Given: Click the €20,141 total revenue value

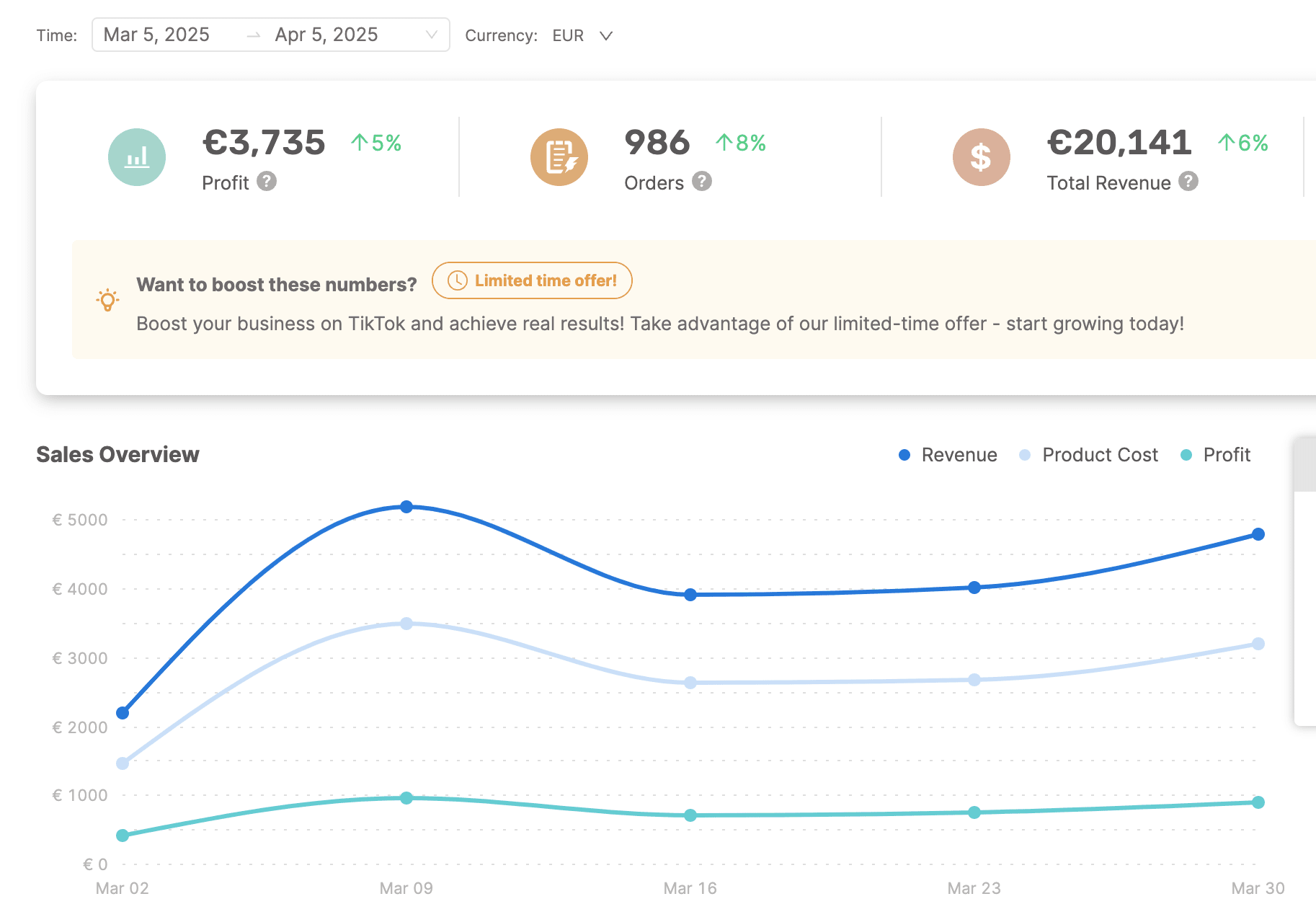Looking at the screenshot, I should click(x=1119, y=143).
